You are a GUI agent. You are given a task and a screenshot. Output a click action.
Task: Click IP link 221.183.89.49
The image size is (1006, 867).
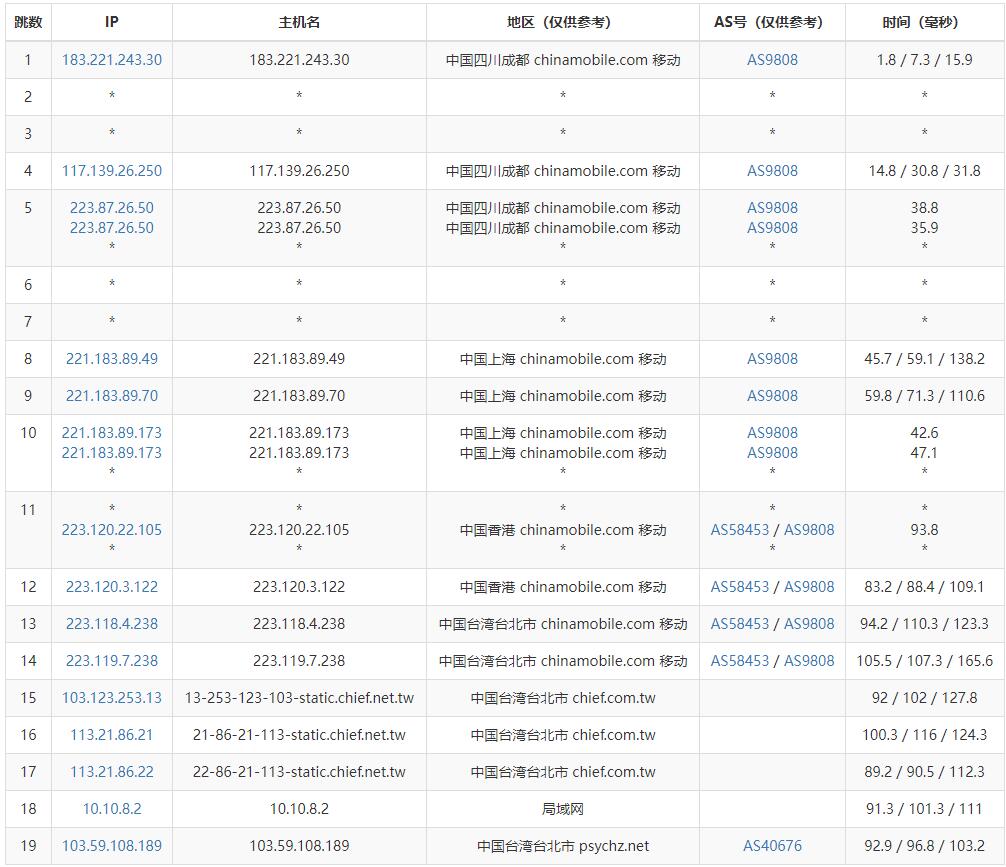(112, 359)
